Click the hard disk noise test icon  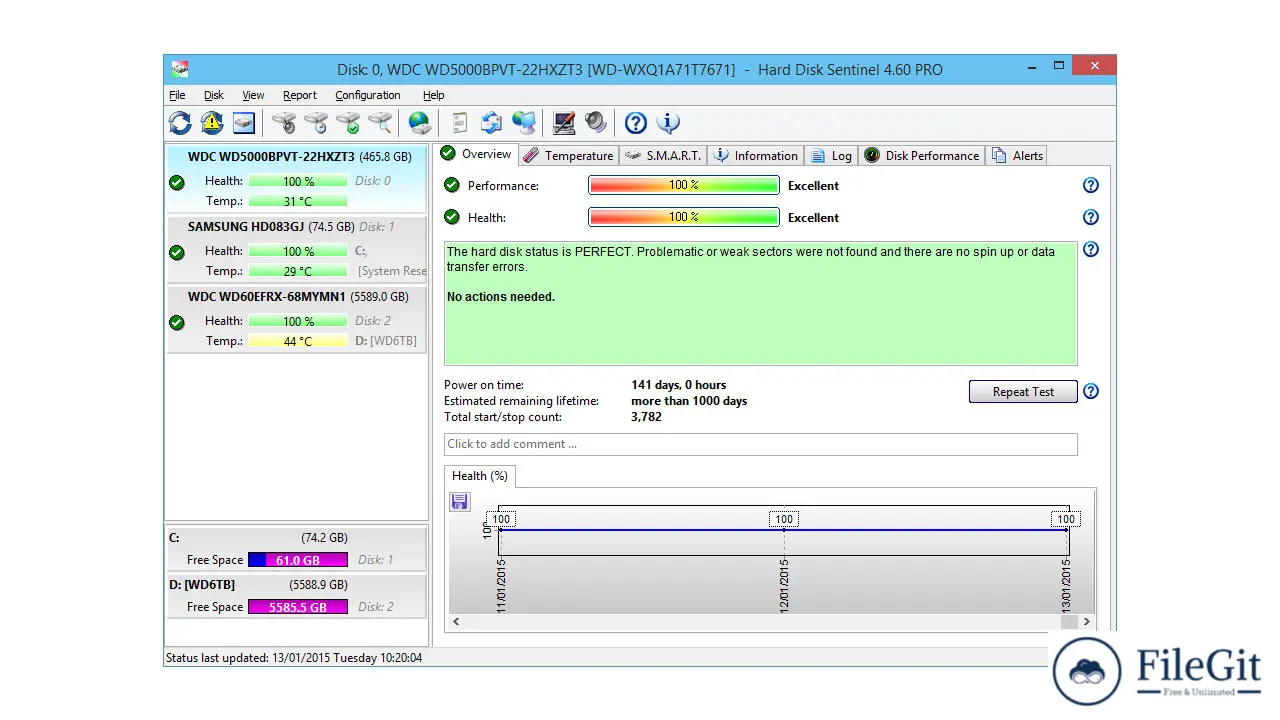pyautogui.click(x=284, y=123)
